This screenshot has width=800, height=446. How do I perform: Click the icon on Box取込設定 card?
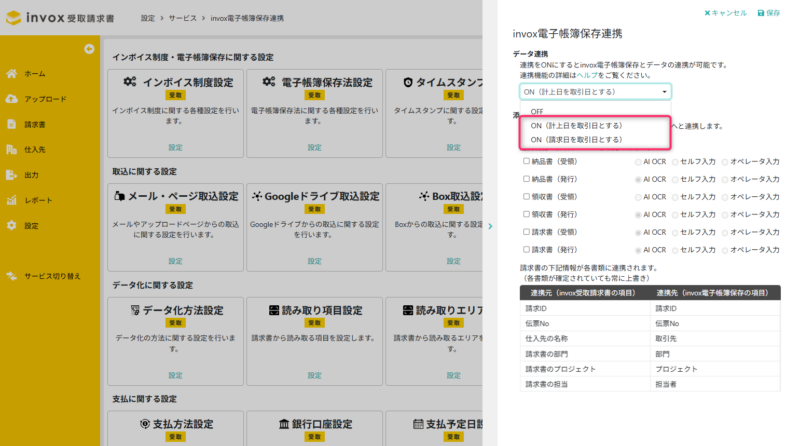point(424,196)
